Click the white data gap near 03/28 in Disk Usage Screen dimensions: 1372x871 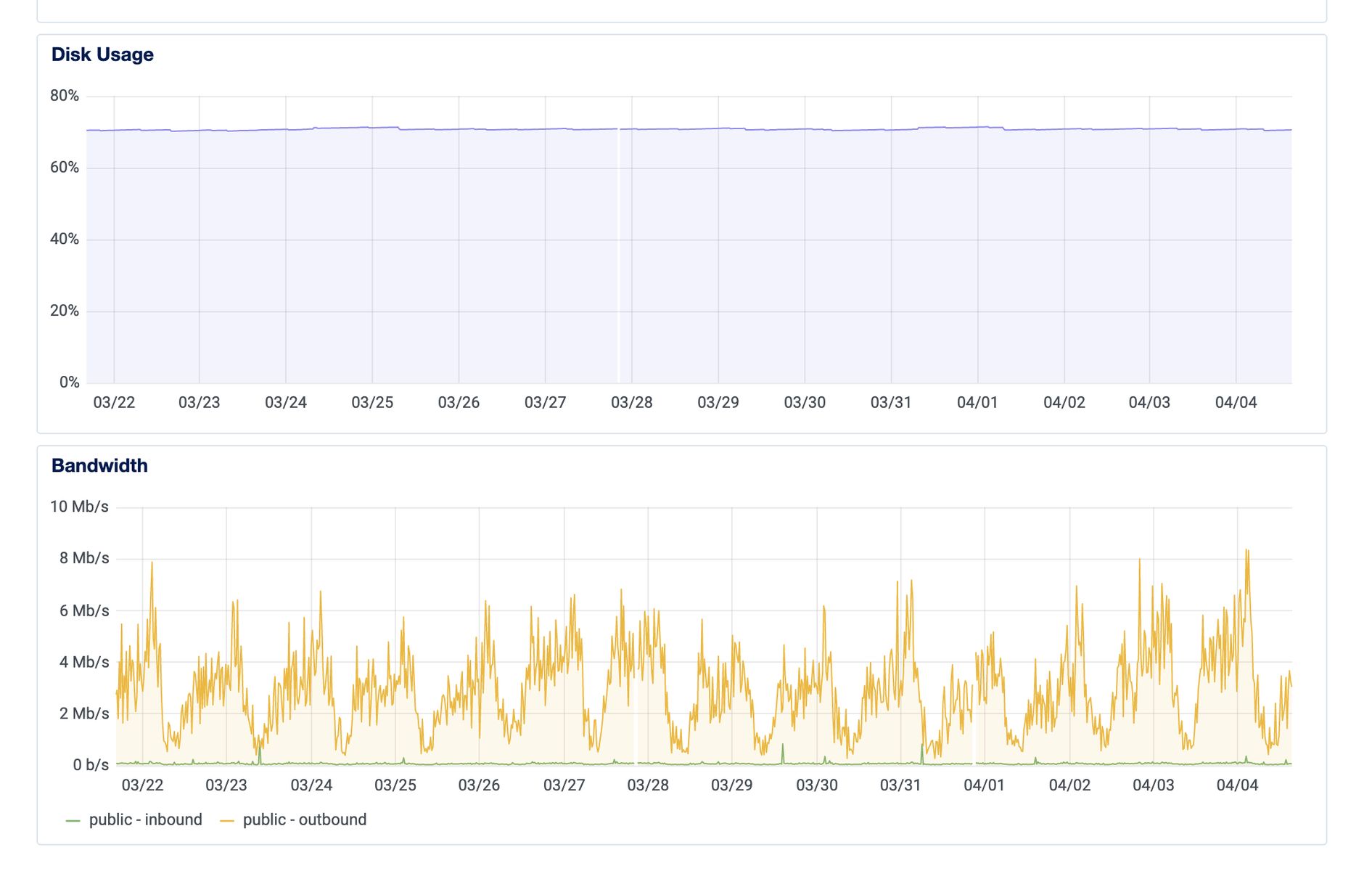pyautogui.click(x=618, y=258)
